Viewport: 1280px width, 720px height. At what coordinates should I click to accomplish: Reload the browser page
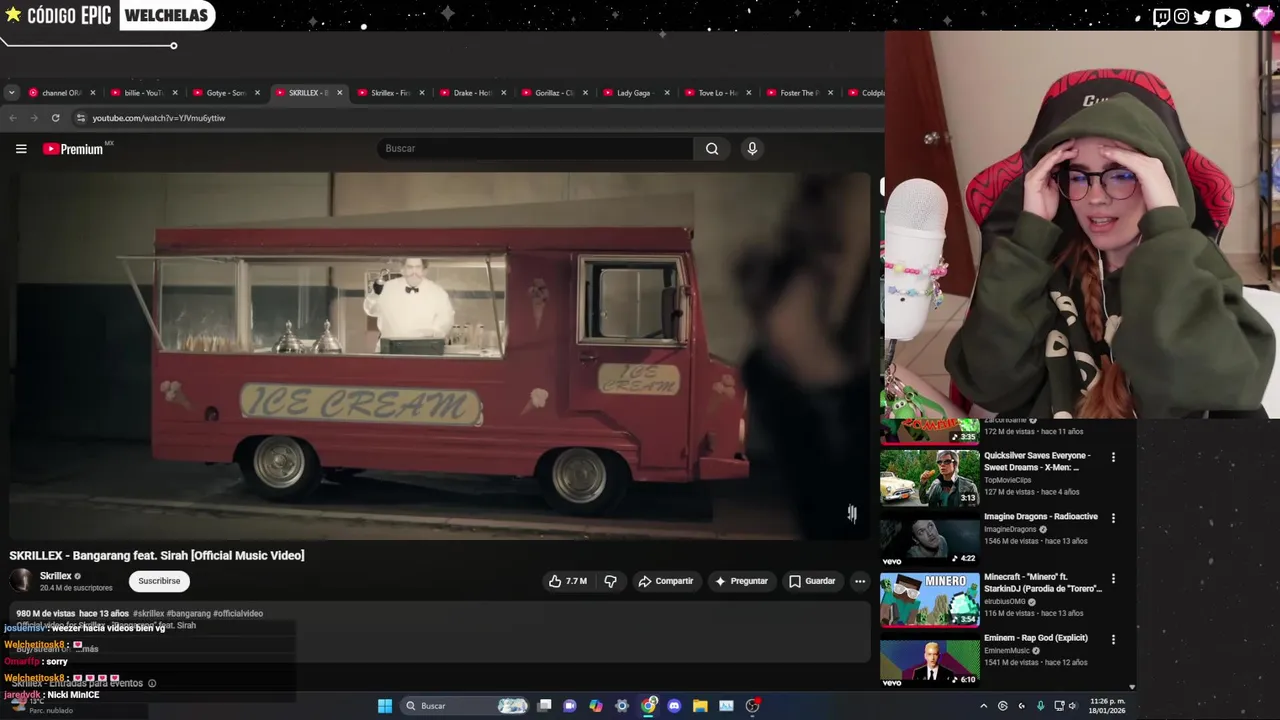click(x=55, y=118)
